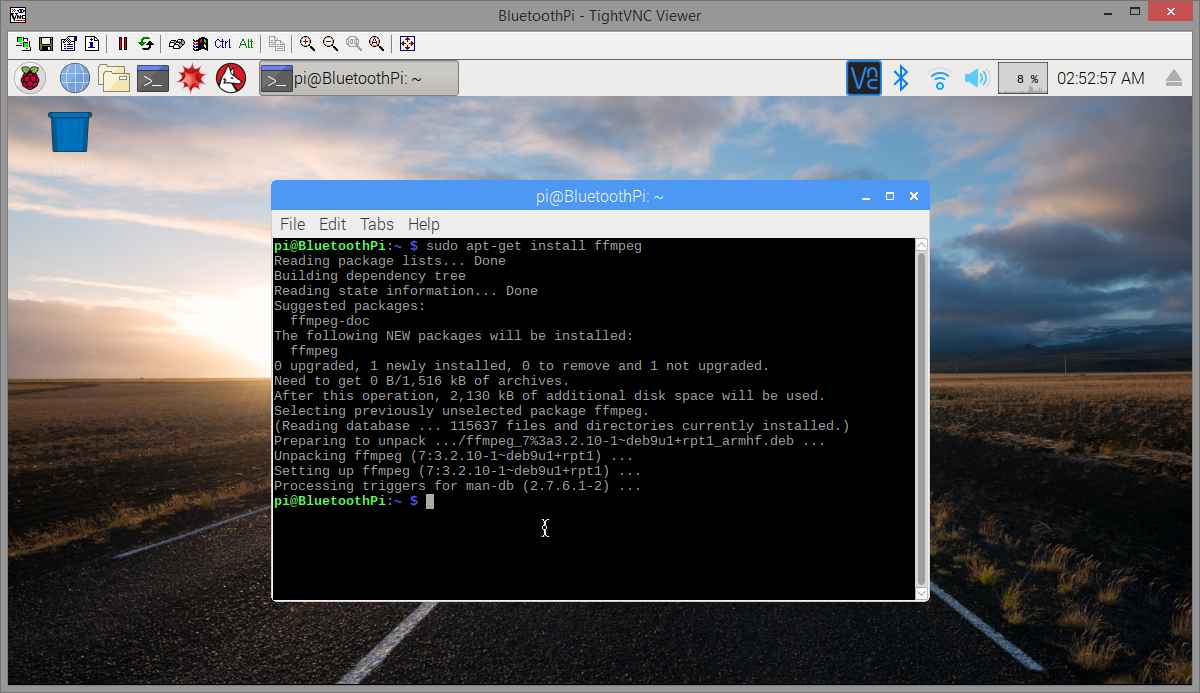Zoom in on the remote desktop

308,44
